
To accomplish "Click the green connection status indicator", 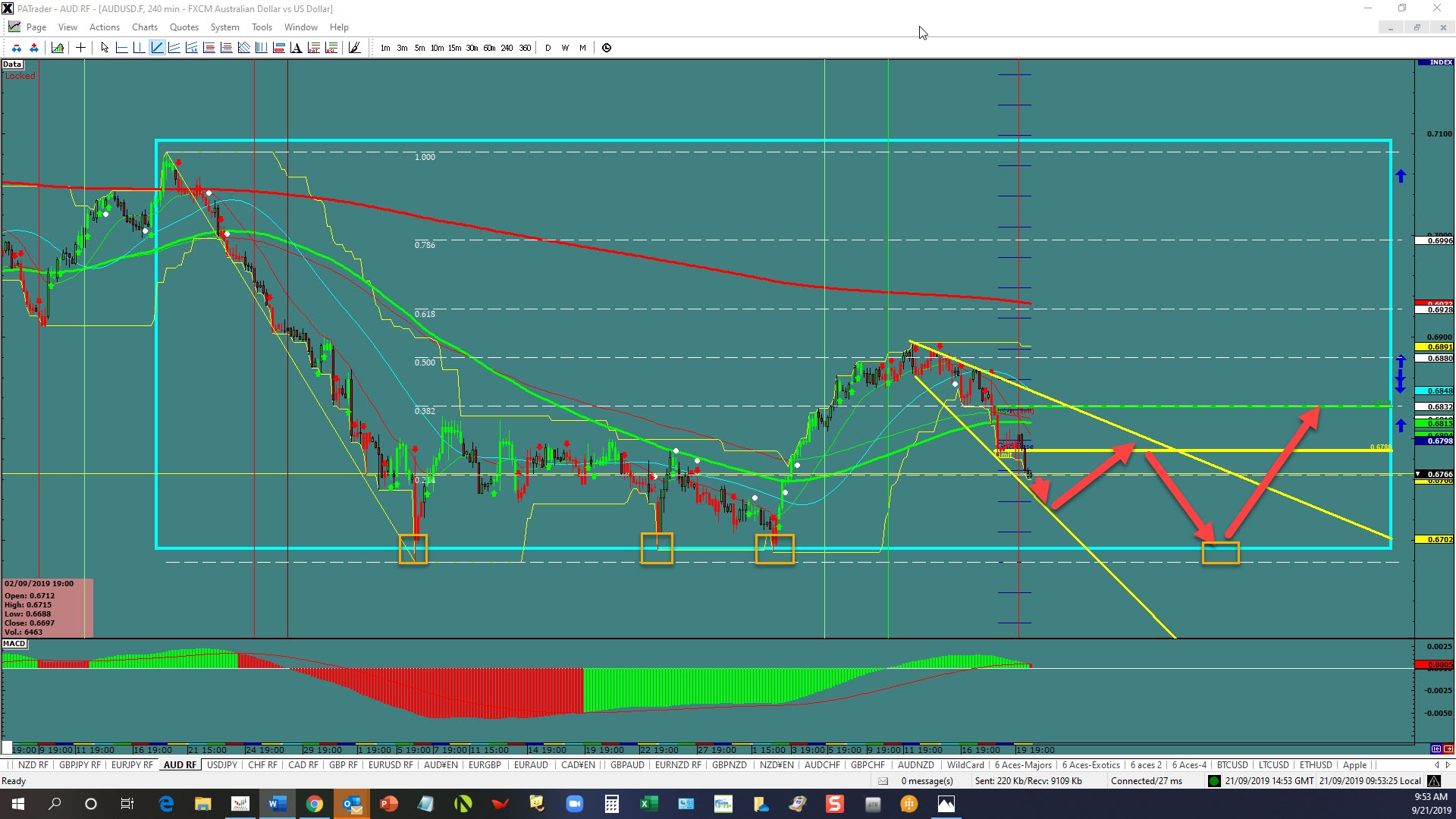I will (1214, 781).
